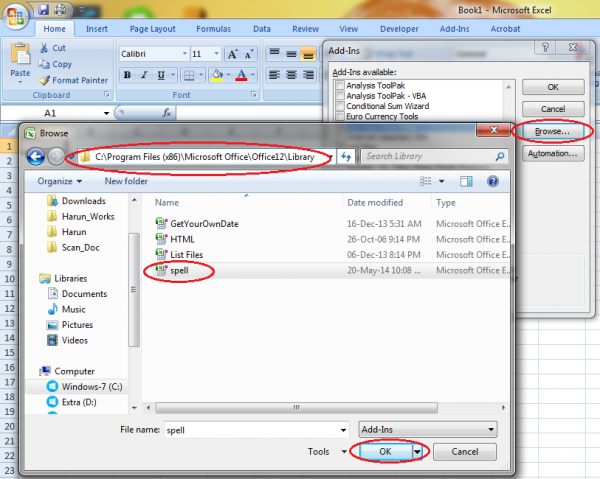Click the Font Color letter A
This screenshot has height=479, width=600.
pos(241,75)
